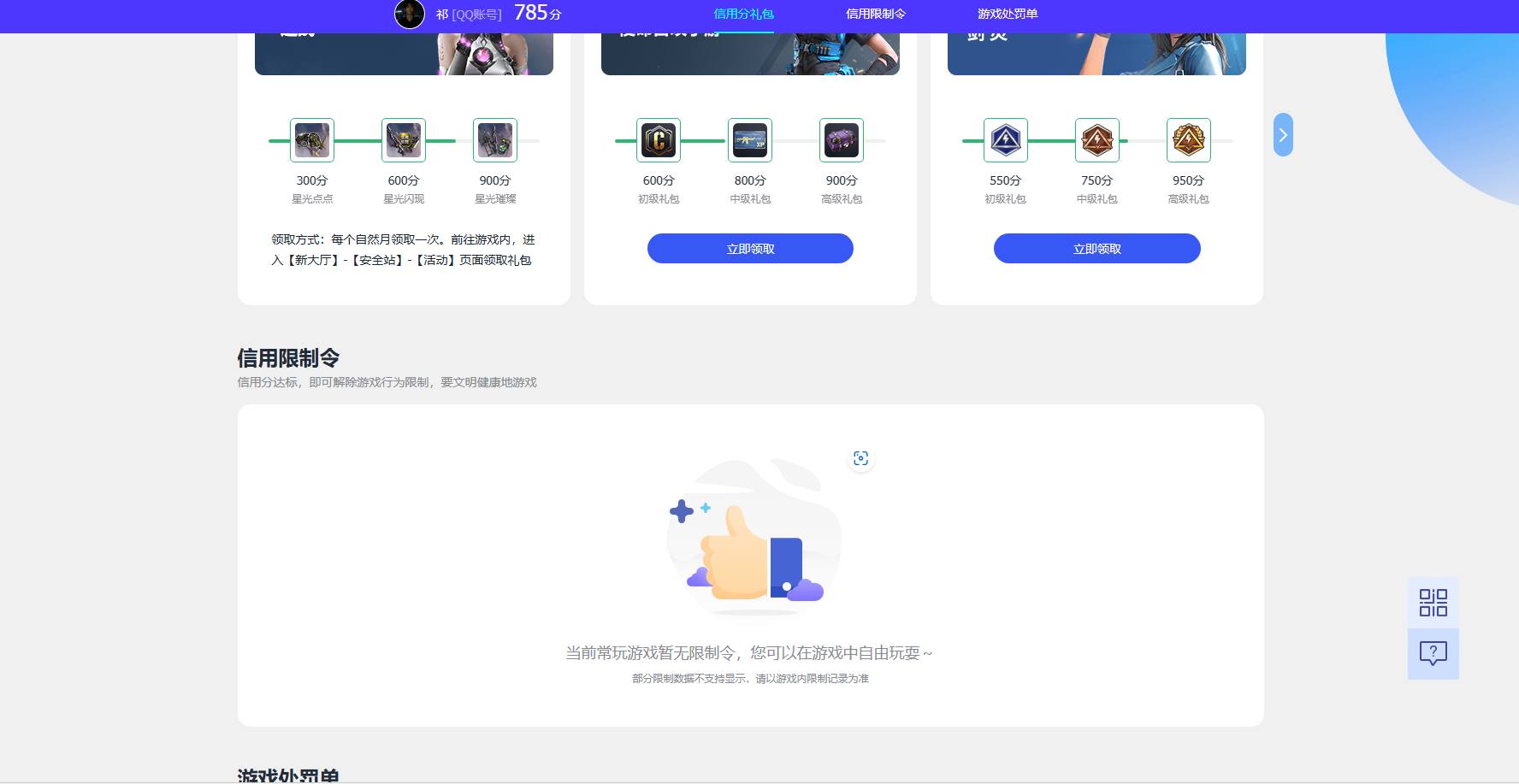Click the 部分限制数据不支持显示 note

(750, 679)
